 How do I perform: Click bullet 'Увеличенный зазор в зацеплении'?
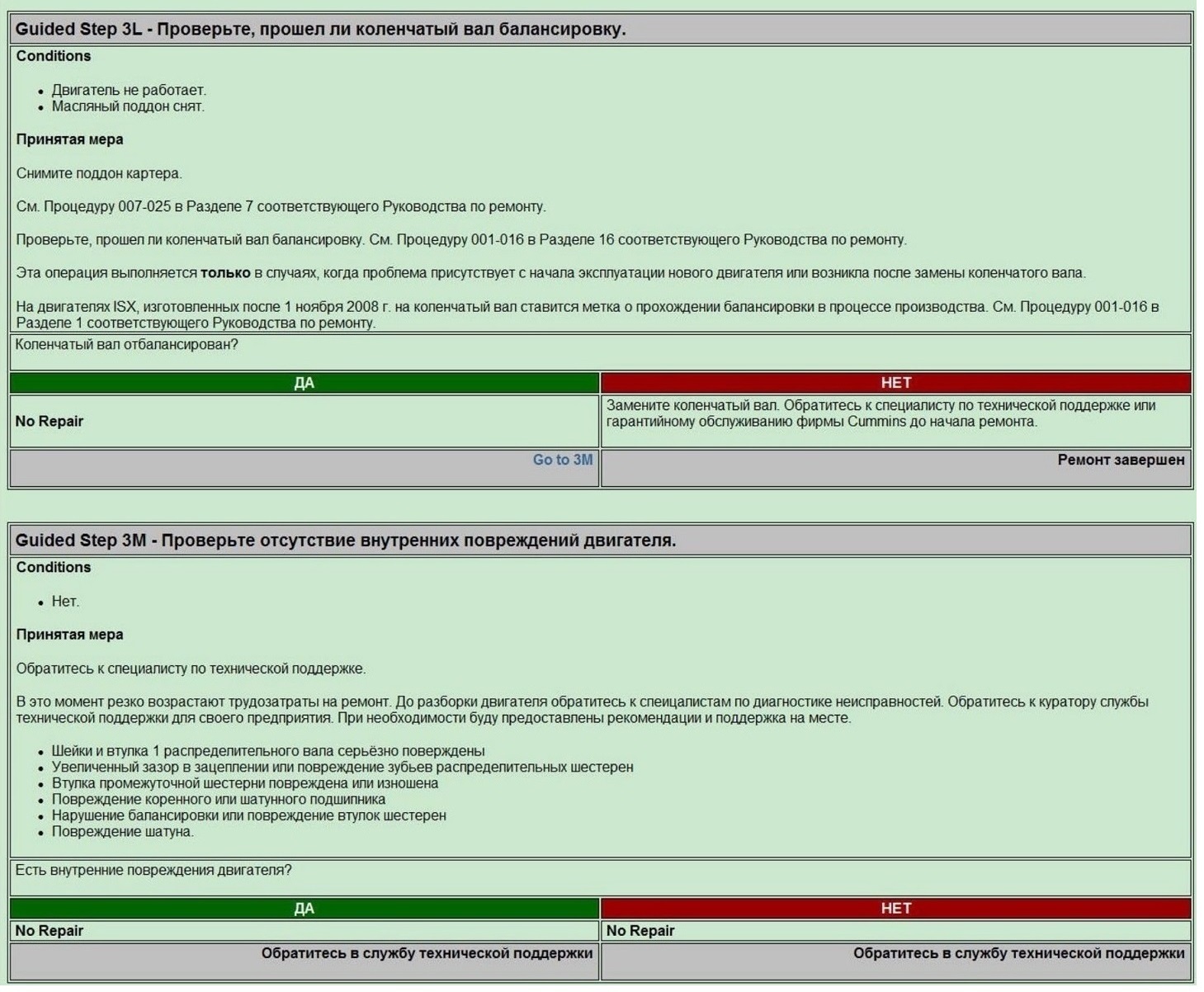[342, 768]
